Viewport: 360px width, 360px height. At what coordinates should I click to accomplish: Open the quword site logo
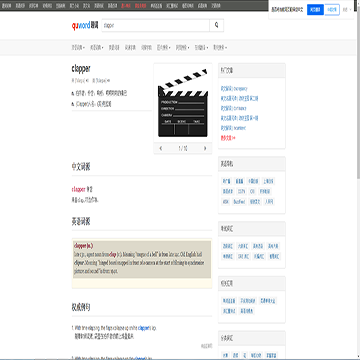click(85, 25)
